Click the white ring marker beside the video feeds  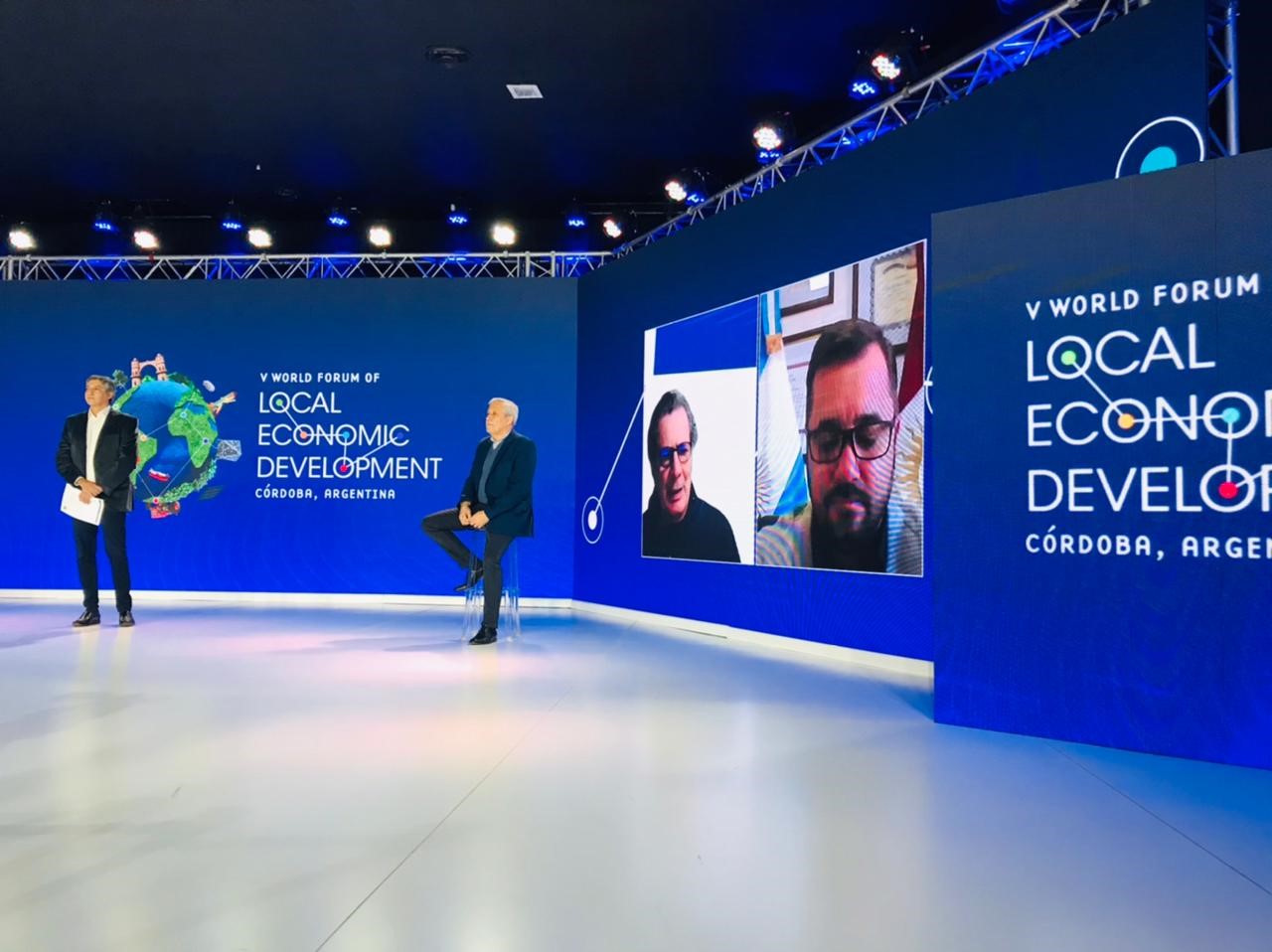click(x=593, y=519)
